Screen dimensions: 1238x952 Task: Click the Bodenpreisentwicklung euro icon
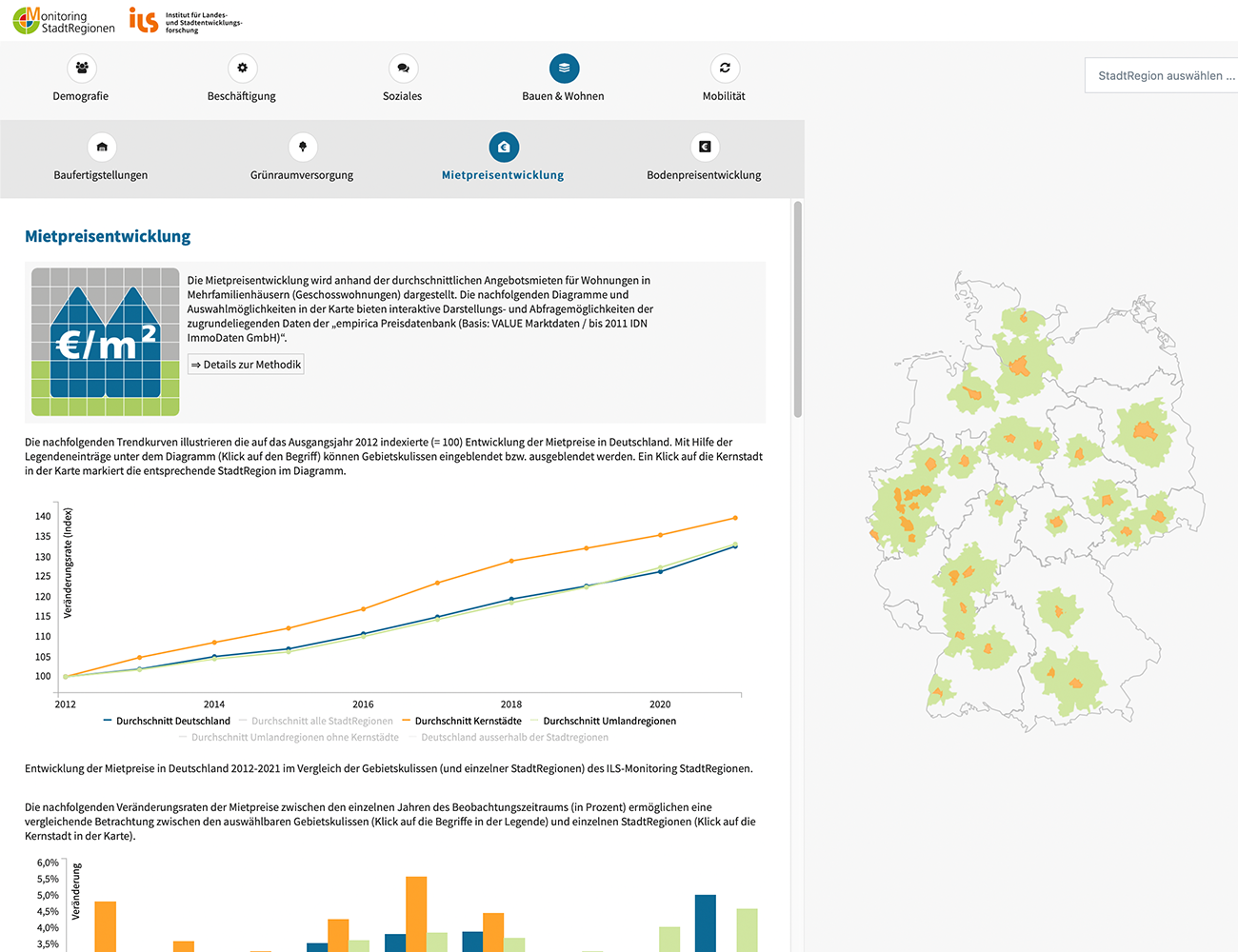[x=705, y=148]
